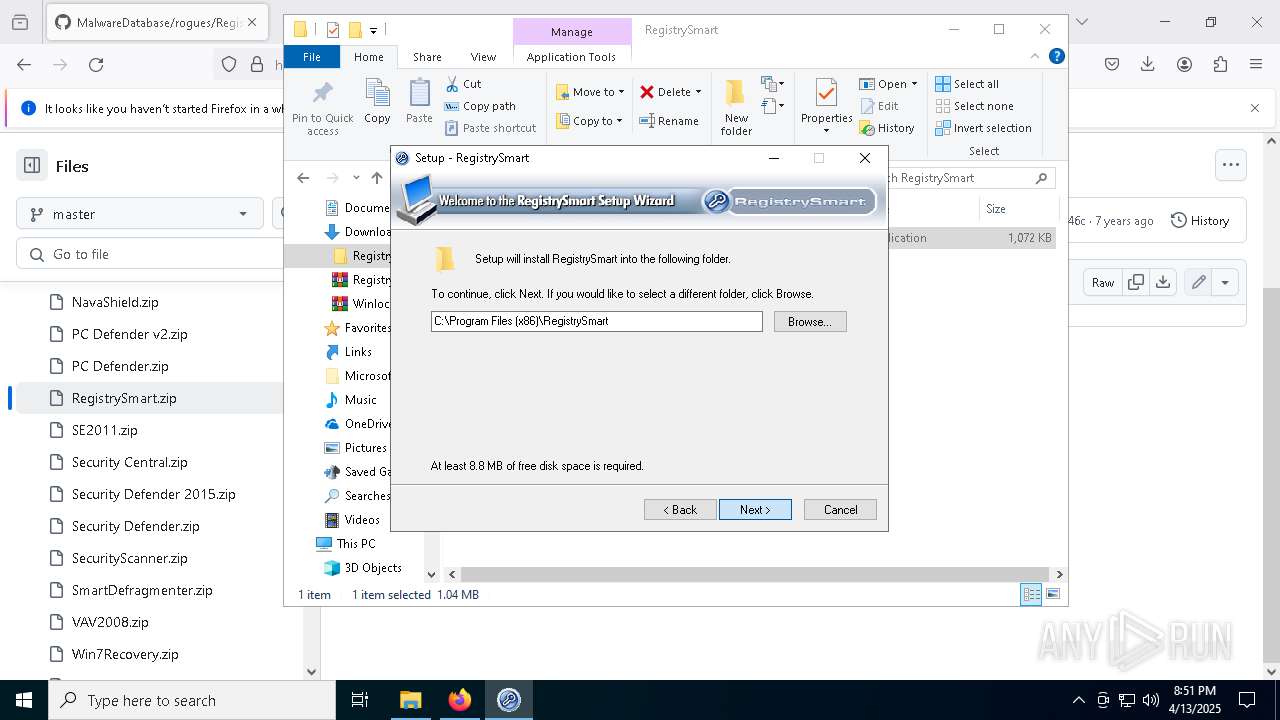Open the Application Tools tab

point(571,57)
